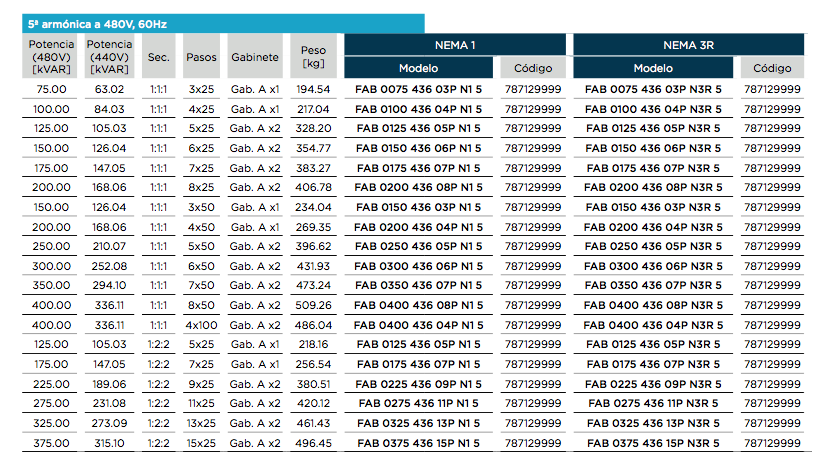Viewport: 819px width, 464px height.
Task: Select the 'NEMA 1' group header
Action: click(454, 45)
